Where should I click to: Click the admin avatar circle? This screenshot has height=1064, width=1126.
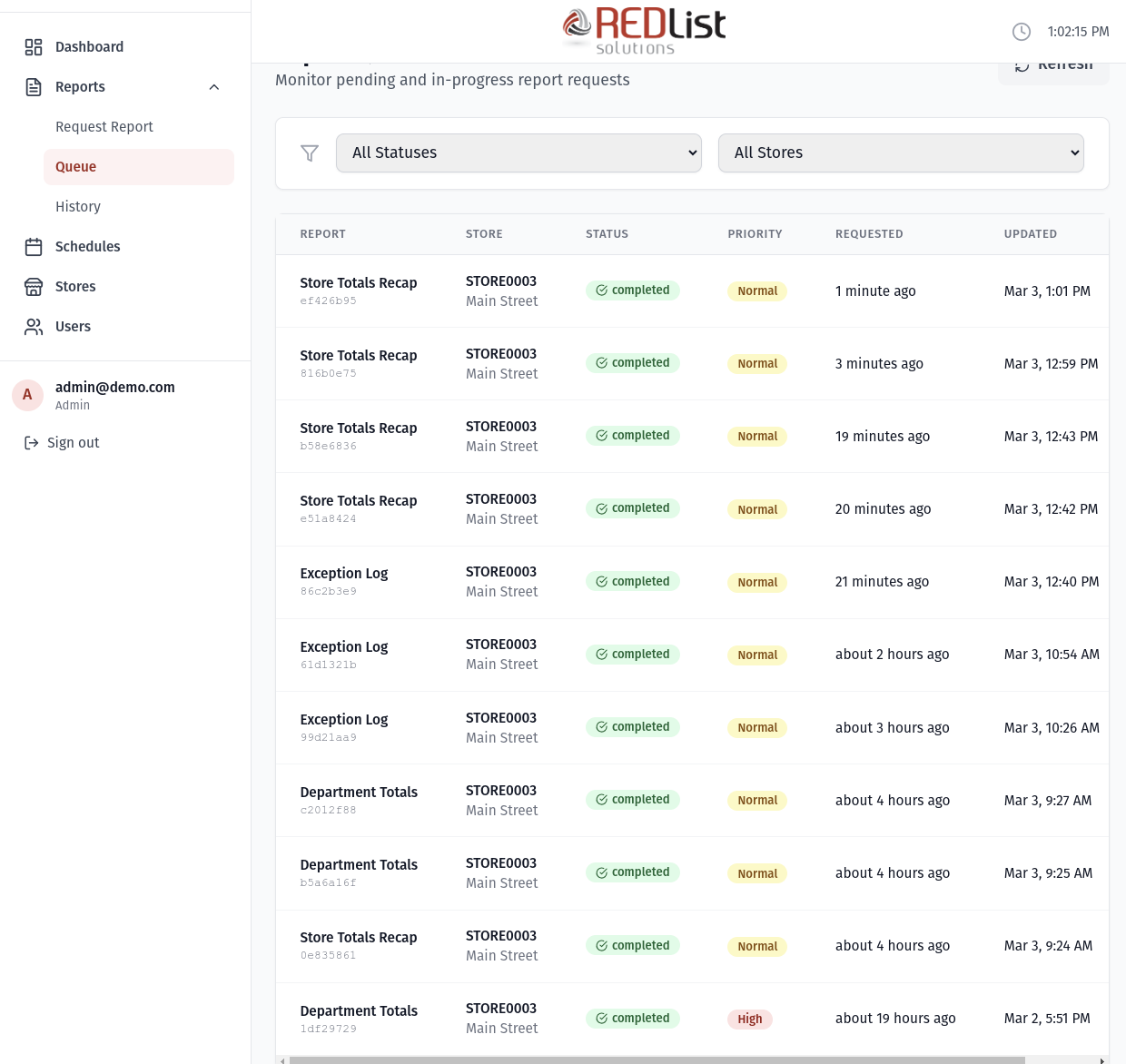[x=27, y=395]
